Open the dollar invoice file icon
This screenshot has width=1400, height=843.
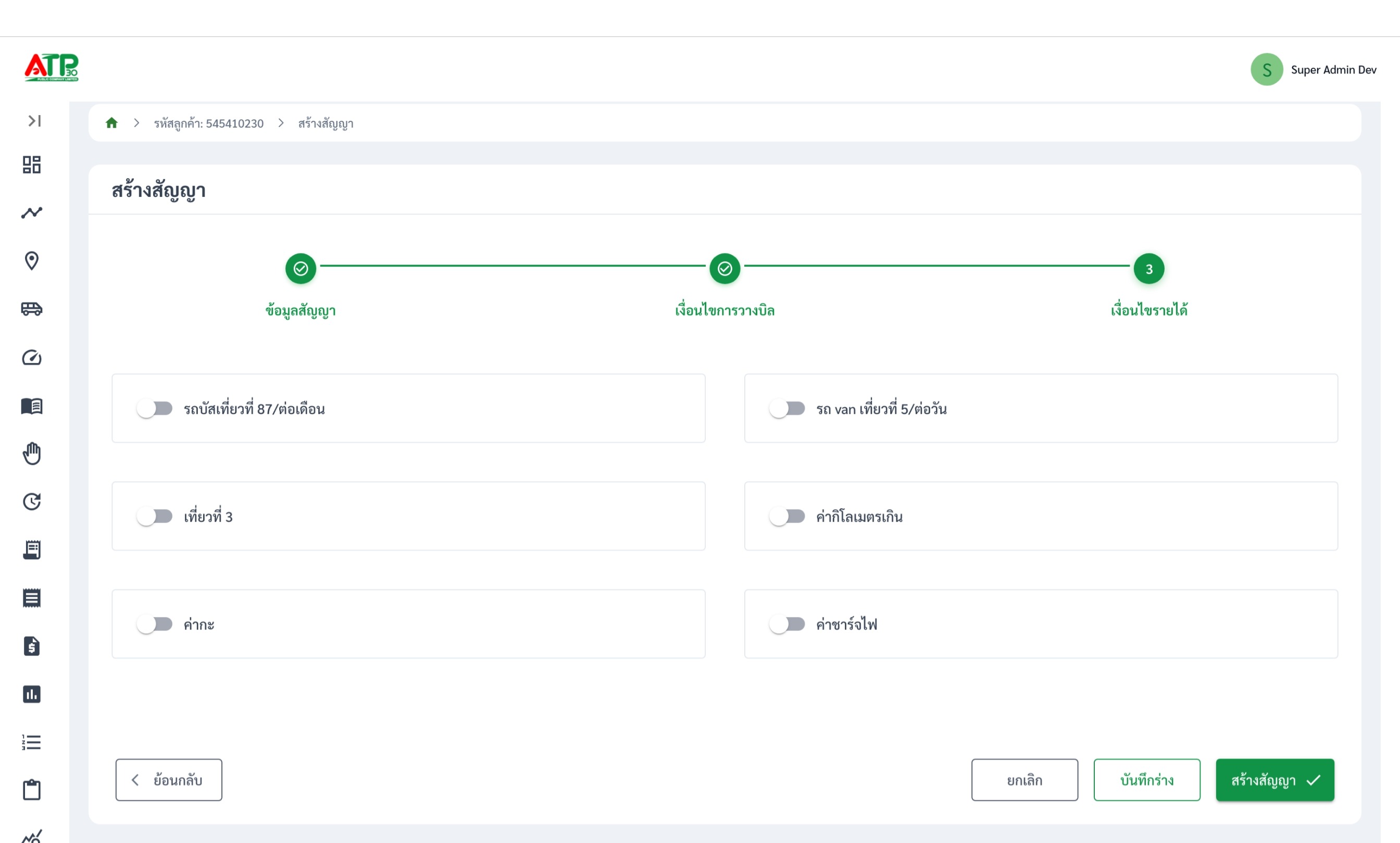pos(32,646)
